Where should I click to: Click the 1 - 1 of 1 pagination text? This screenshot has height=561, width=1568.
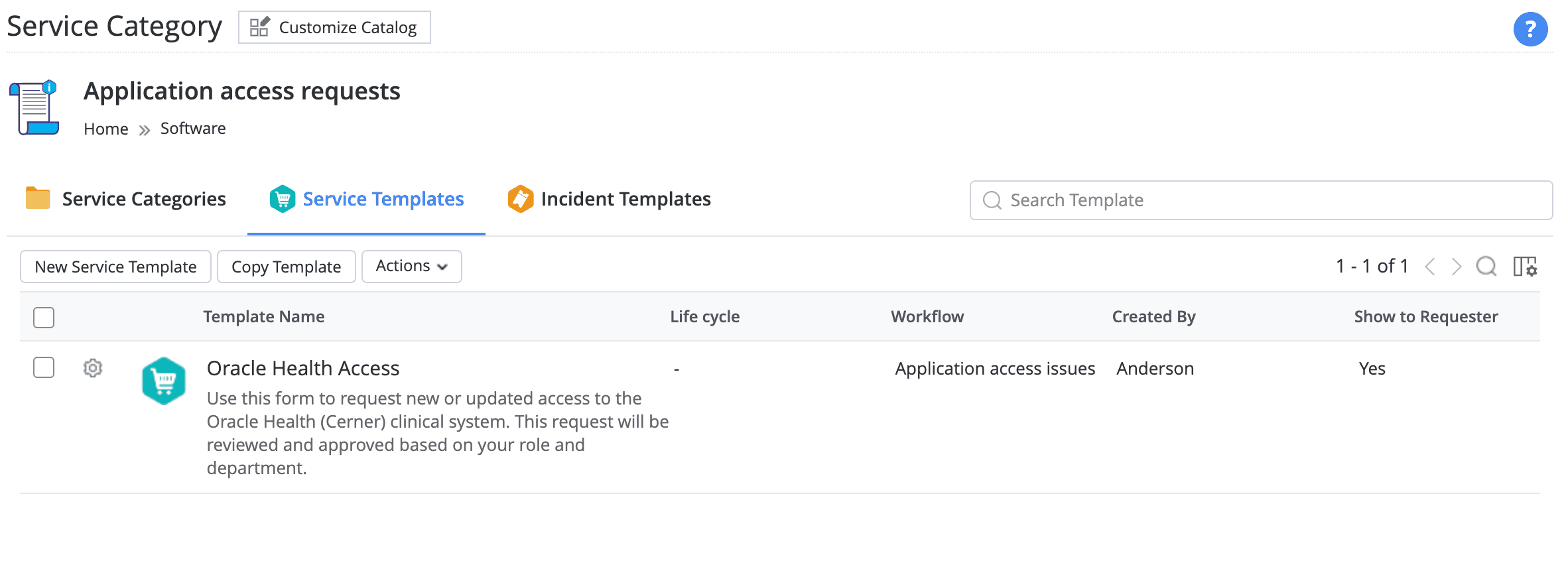tap(1372, 267)
